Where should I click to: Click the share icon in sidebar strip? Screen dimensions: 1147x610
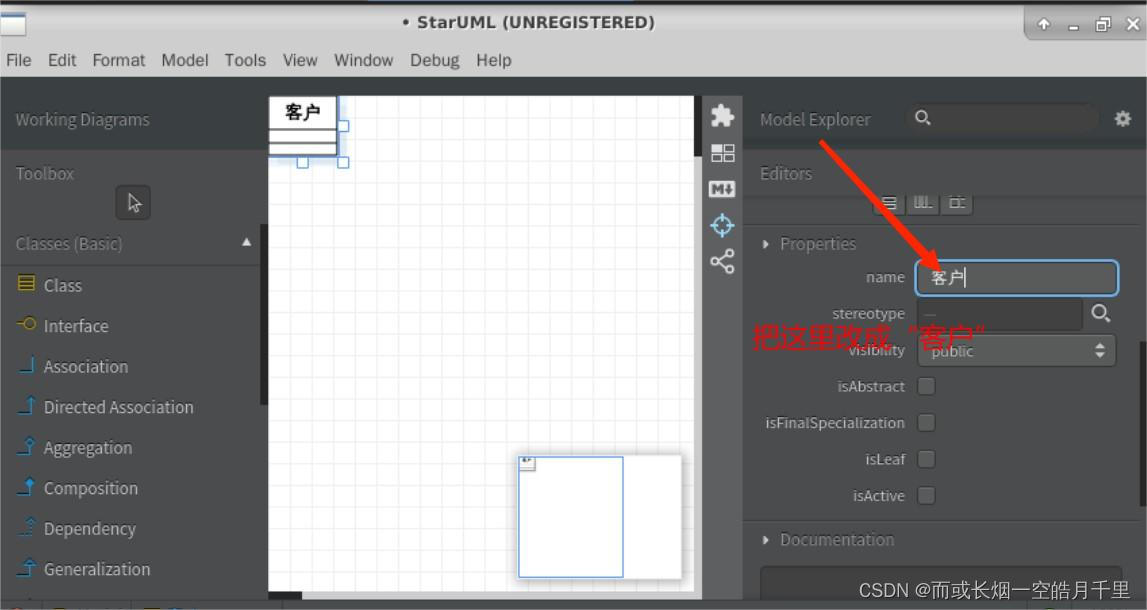(x=722, y=262)
